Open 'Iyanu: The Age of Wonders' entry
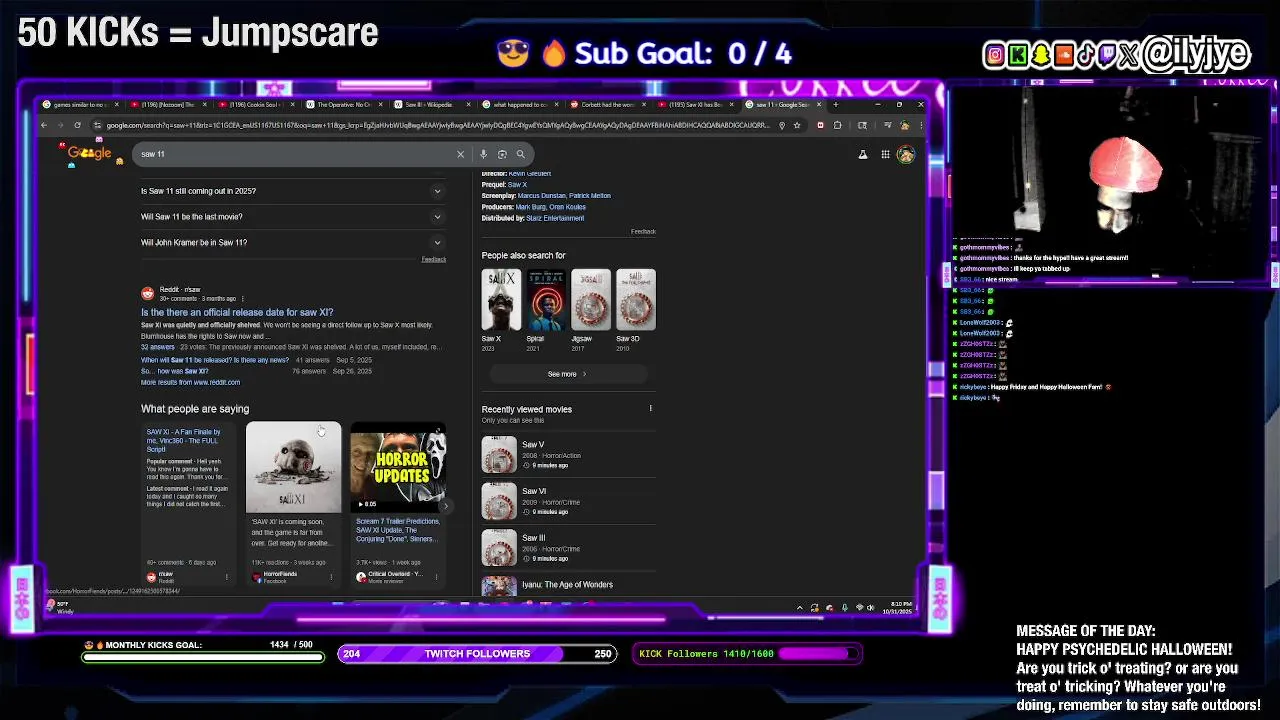The image size is (1280, 720). tap(567, 585)
